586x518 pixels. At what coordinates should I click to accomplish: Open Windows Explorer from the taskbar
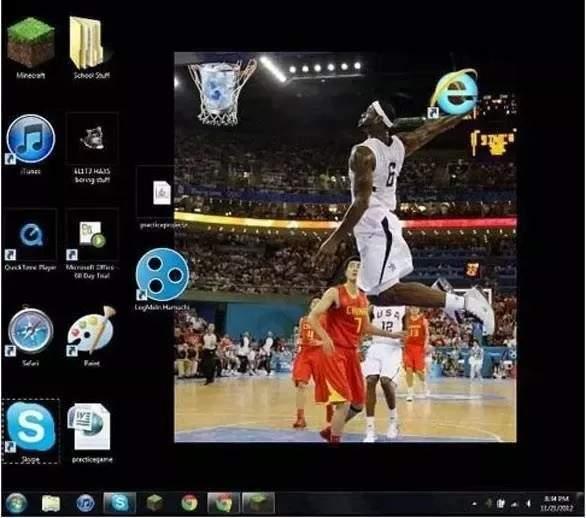[x=51, y=503]
